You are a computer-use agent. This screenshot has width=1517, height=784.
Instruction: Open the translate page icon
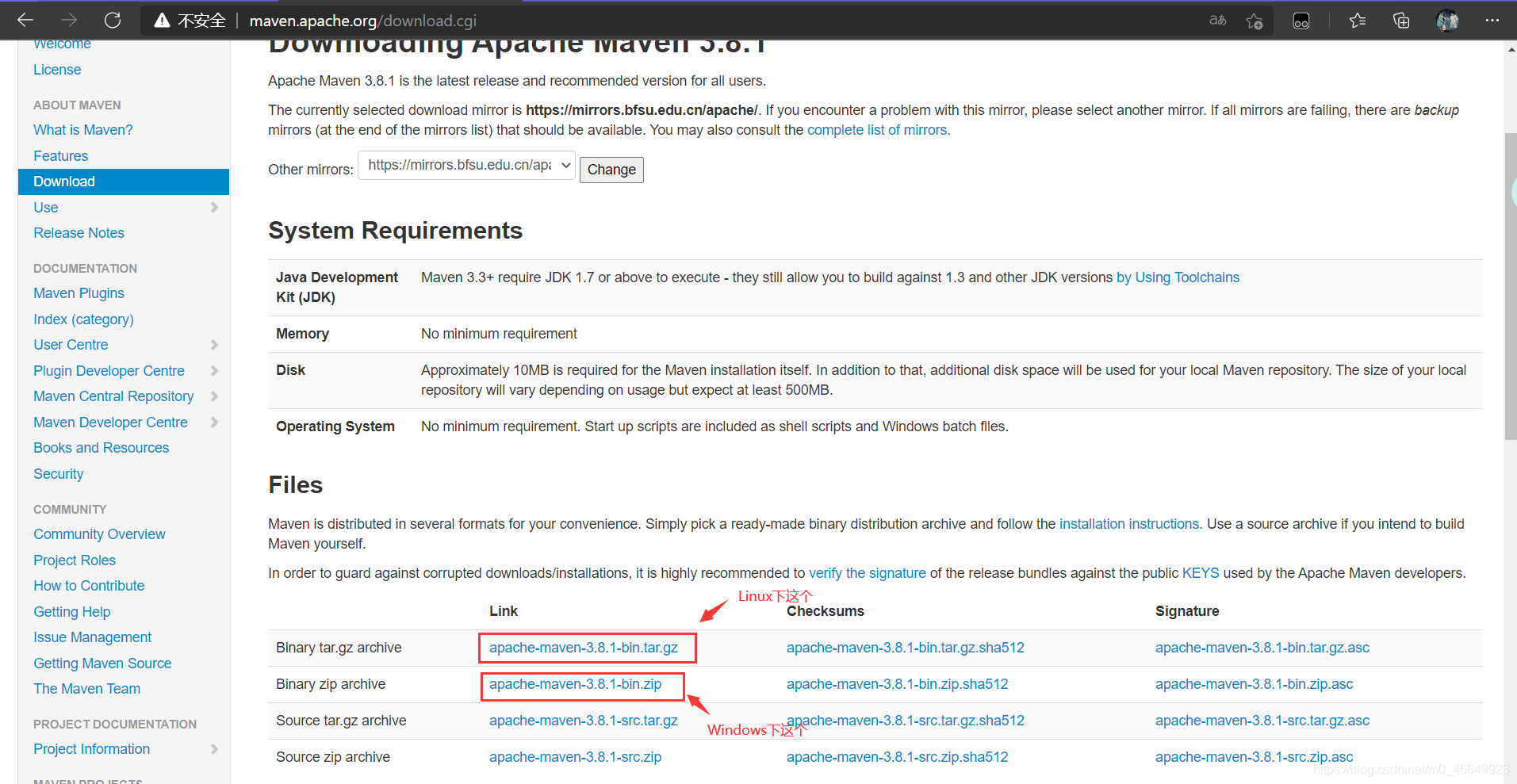(1217, 21)
